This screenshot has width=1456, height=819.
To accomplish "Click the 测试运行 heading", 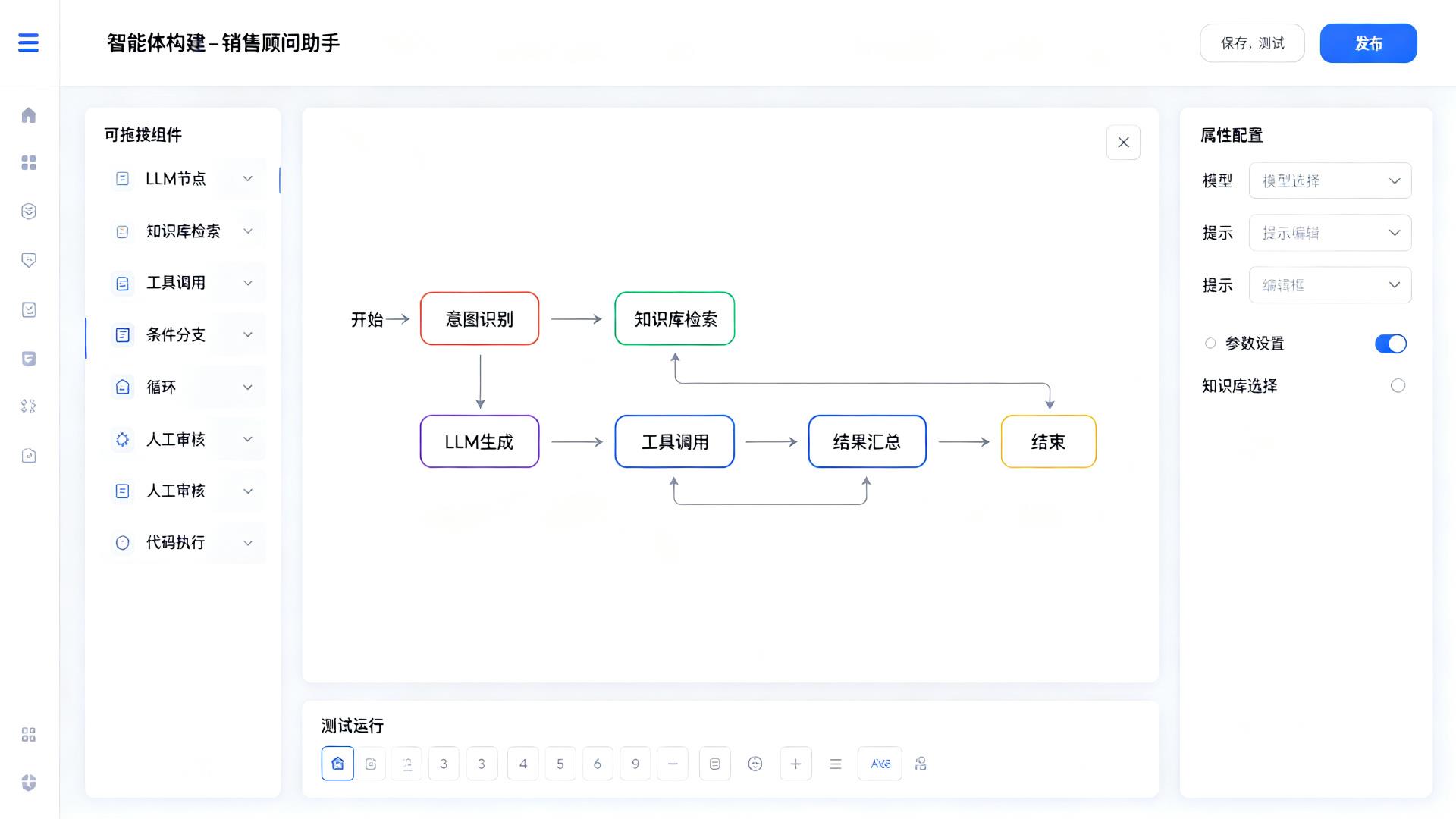I will pyautogui.click(x=353, y=726).
